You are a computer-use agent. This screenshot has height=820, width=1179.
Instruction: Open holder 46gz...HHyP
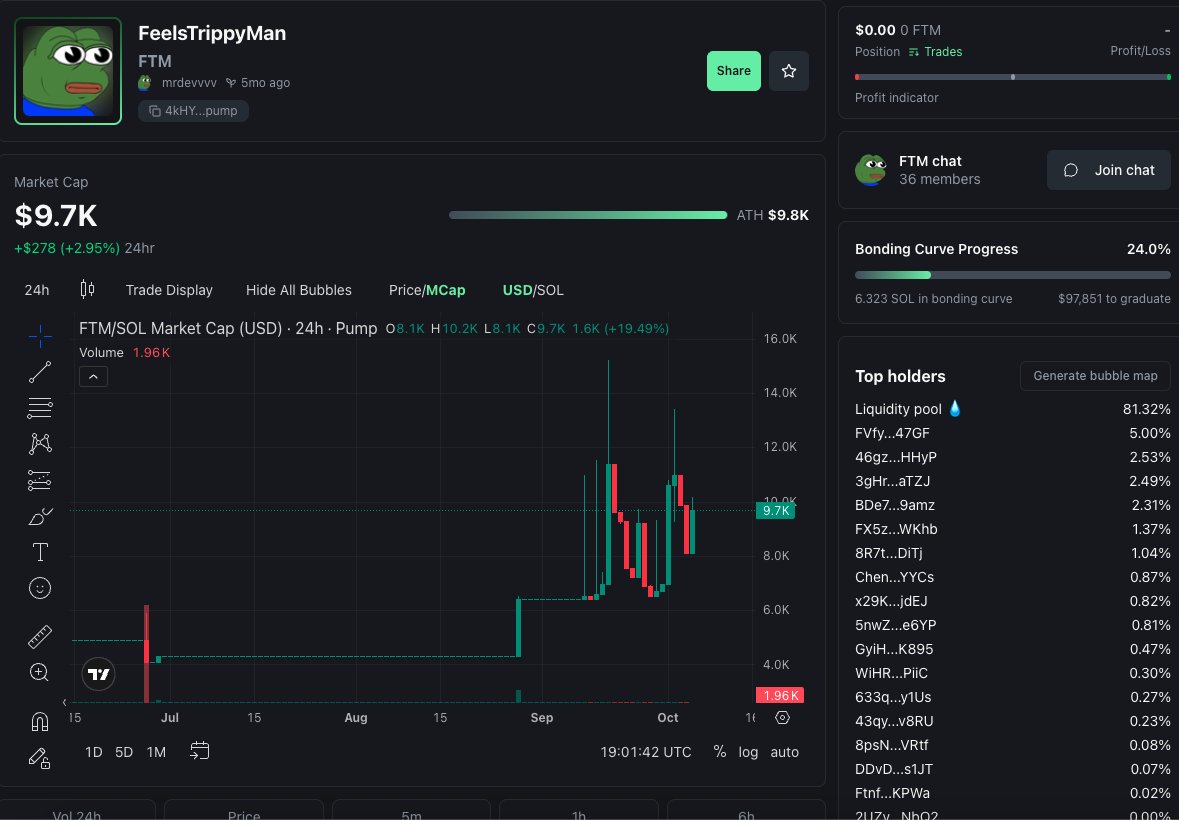(896, 457)
